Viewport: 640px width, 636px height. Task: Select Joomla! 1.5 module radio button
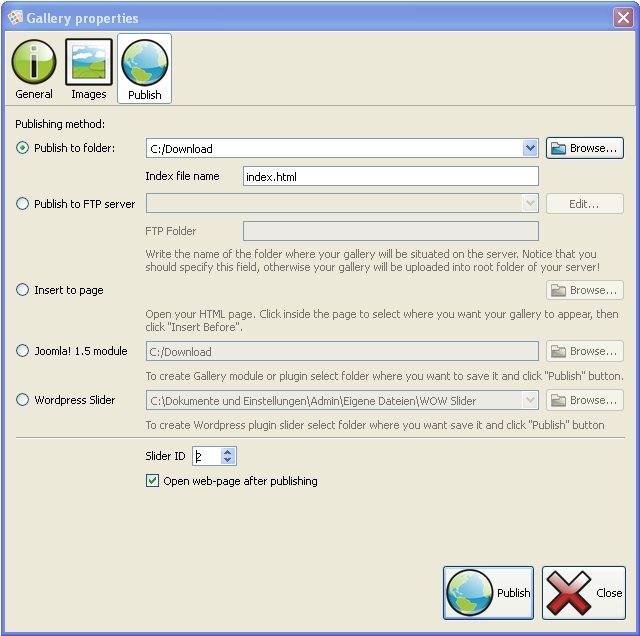coord(23,351)
